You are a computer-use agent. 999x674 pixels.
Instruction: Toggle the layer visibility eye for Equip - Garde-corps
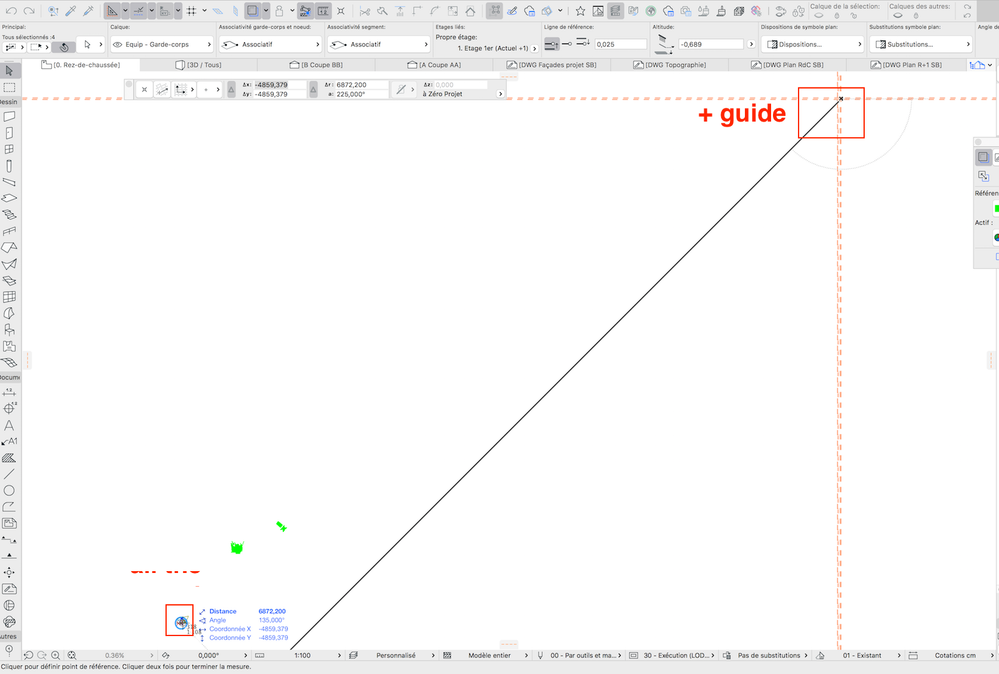117,45
